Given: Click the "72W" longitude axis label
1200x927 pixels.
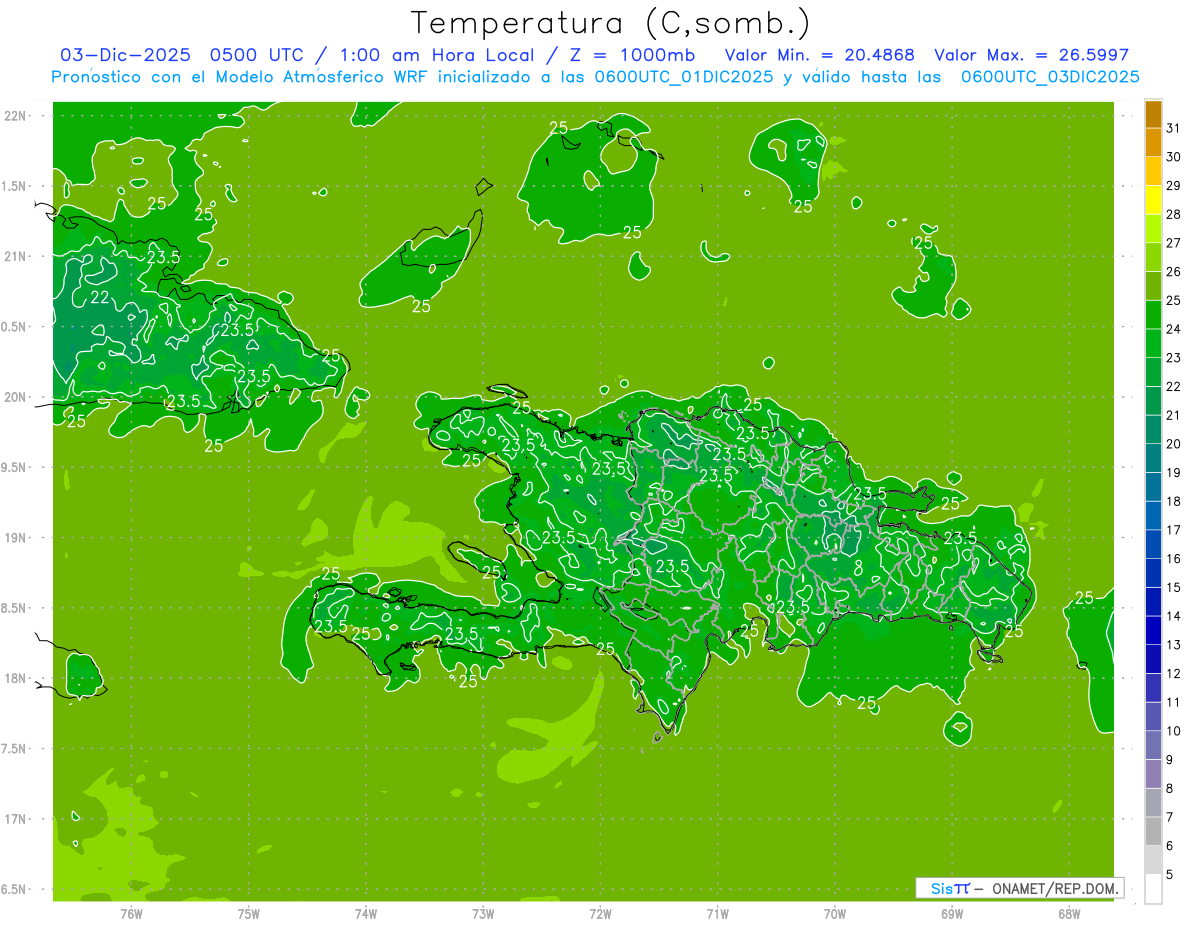Looking at the screenshot, I should tap(601, 913).
